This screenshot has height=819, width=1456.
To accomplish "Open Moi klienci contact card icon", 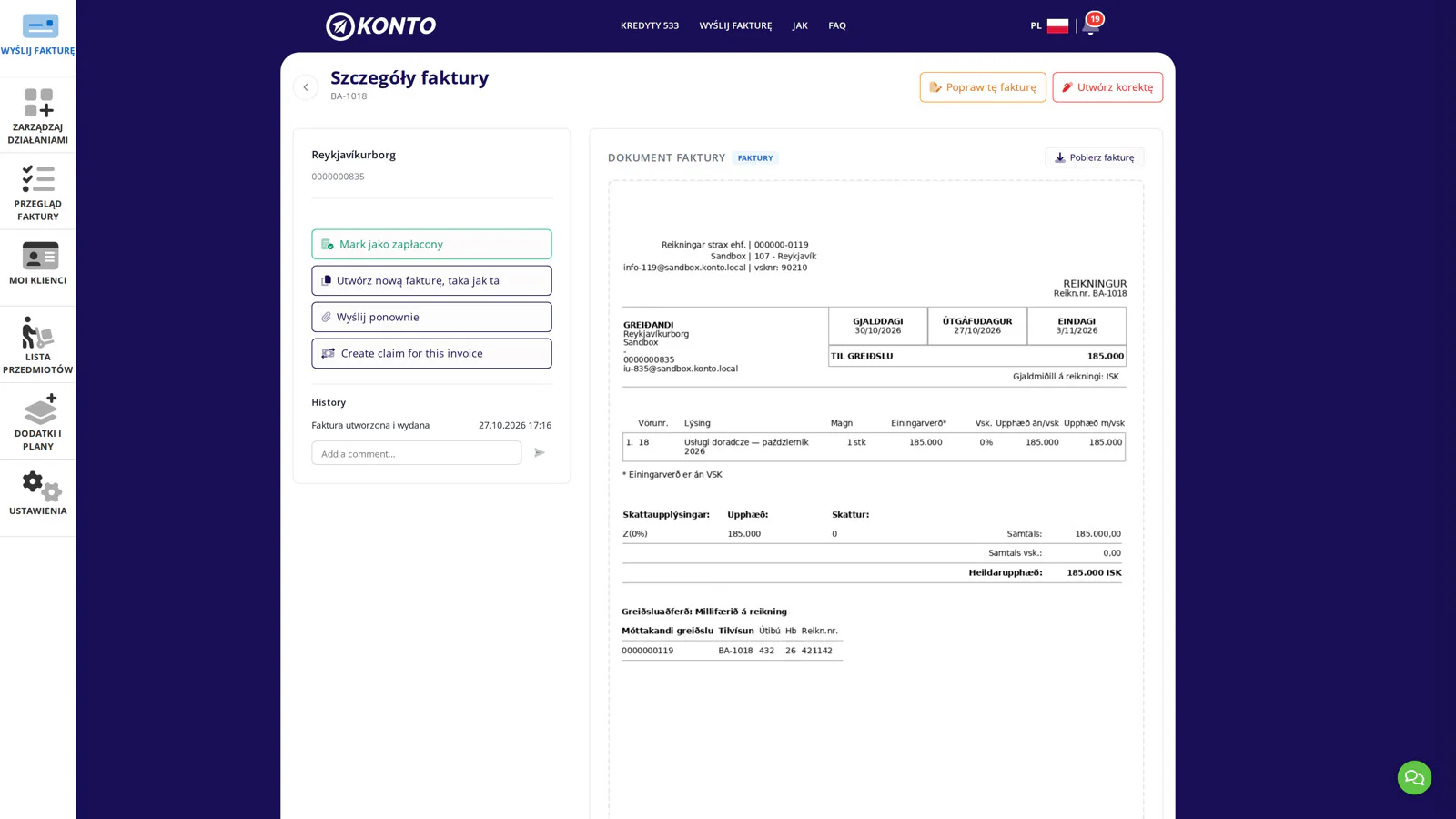I will [x=40, y=256].
